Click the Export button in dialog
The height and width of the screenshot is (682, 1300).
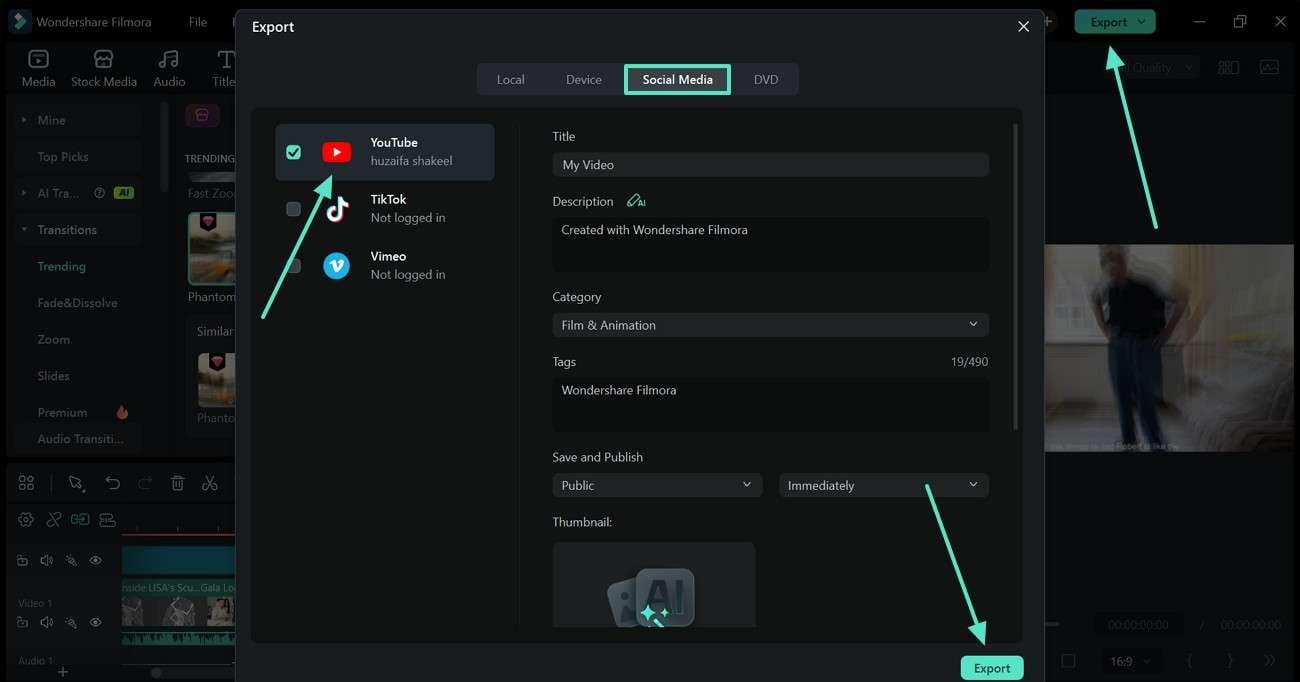pos(992,668)
